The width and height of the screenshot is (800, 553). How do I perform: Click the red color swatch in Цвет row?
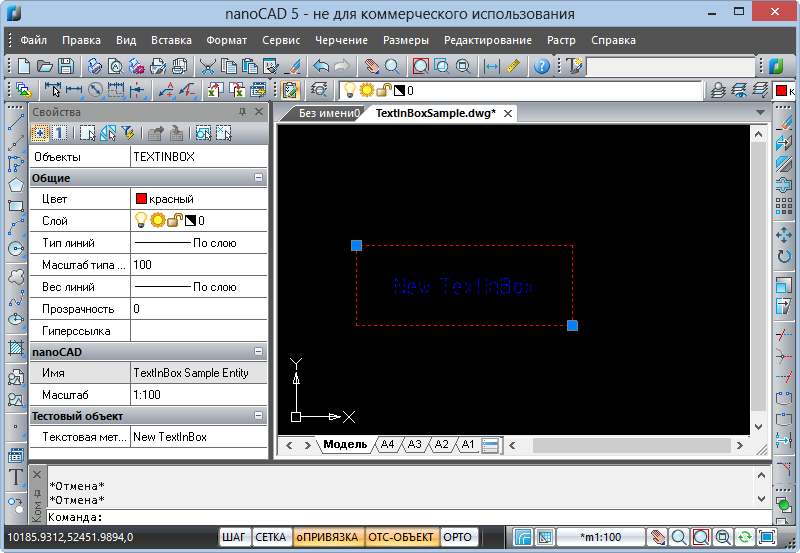click(141, 198)
